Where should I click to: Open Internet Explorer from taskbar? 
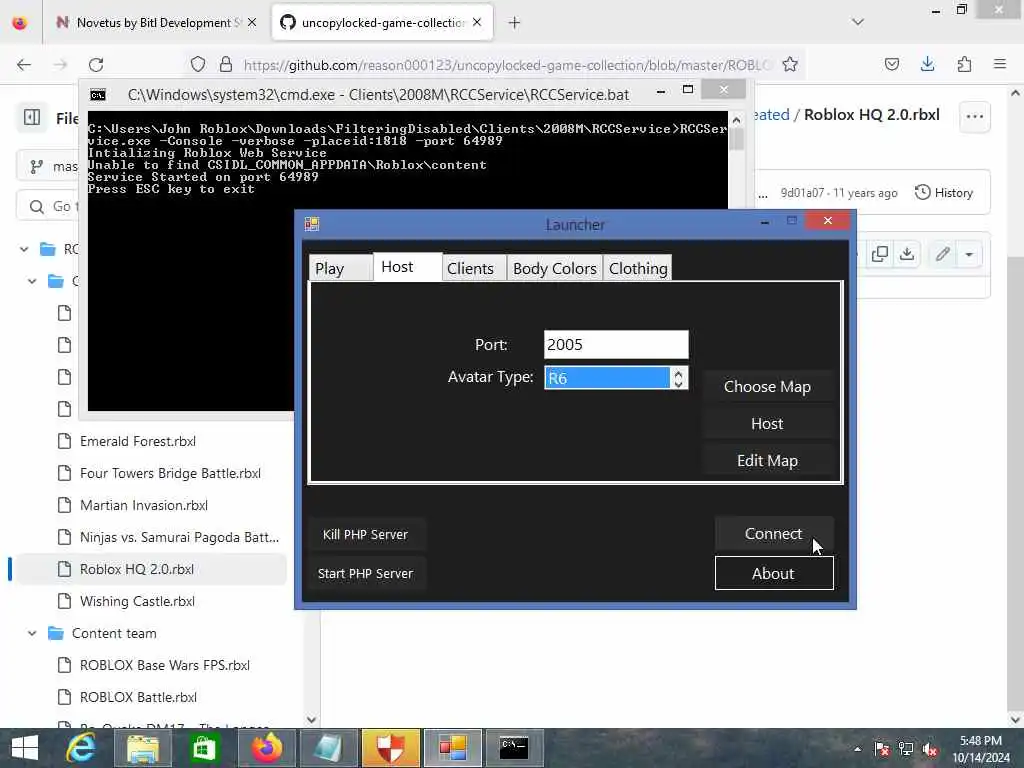81,747
